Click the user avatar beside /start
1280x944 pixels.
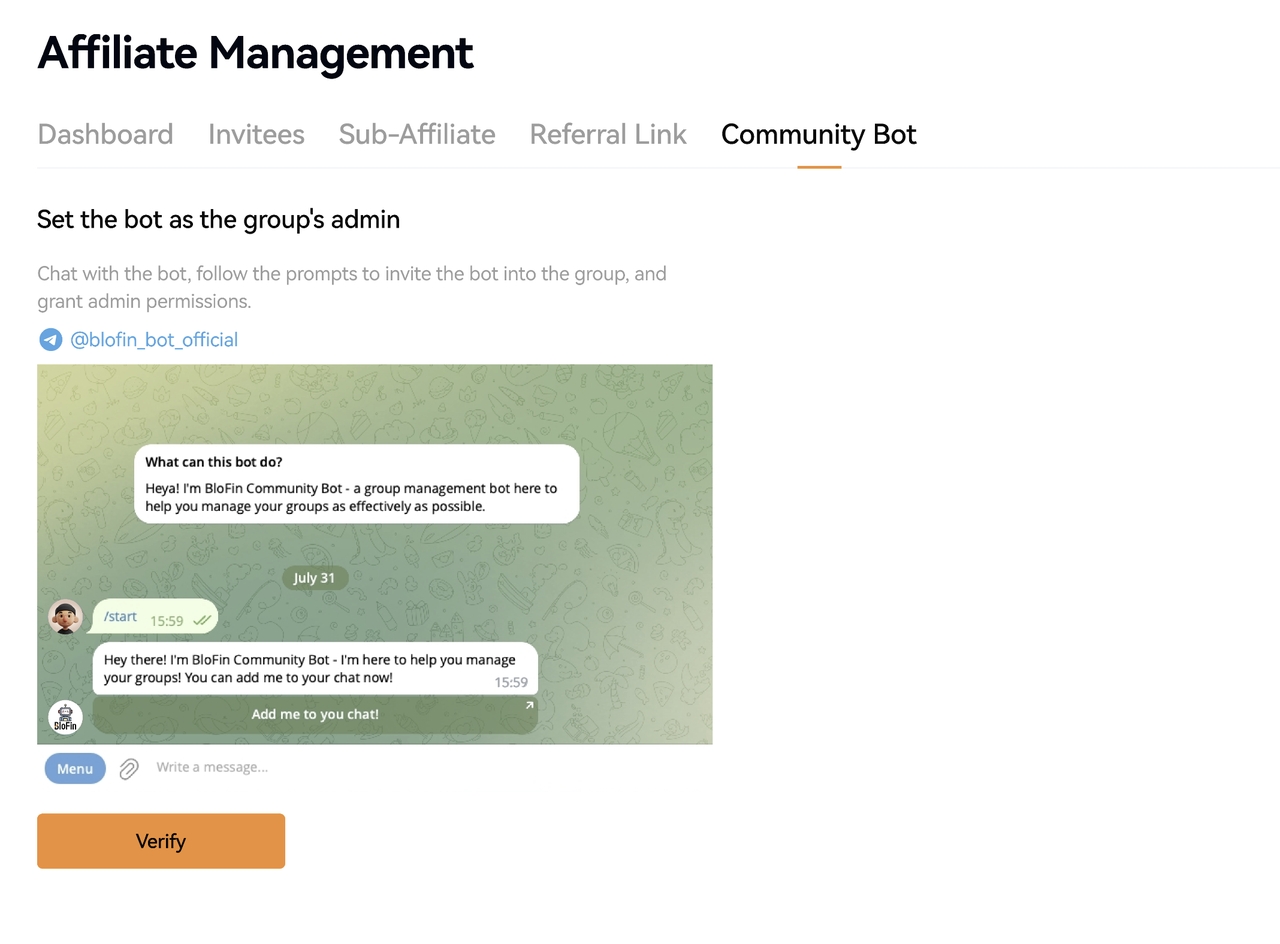coord(65,617)
